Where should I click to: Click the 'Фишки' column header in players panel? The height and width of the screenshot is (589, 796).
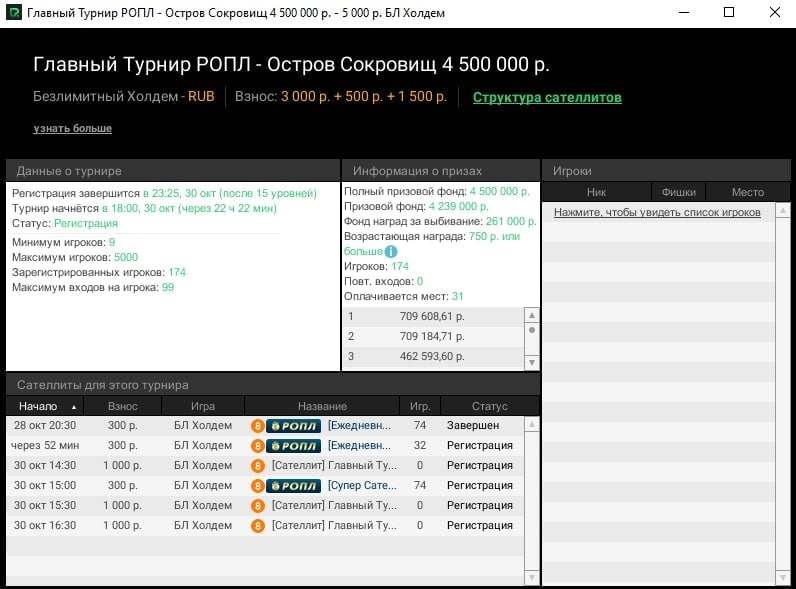tap(679, 192)
